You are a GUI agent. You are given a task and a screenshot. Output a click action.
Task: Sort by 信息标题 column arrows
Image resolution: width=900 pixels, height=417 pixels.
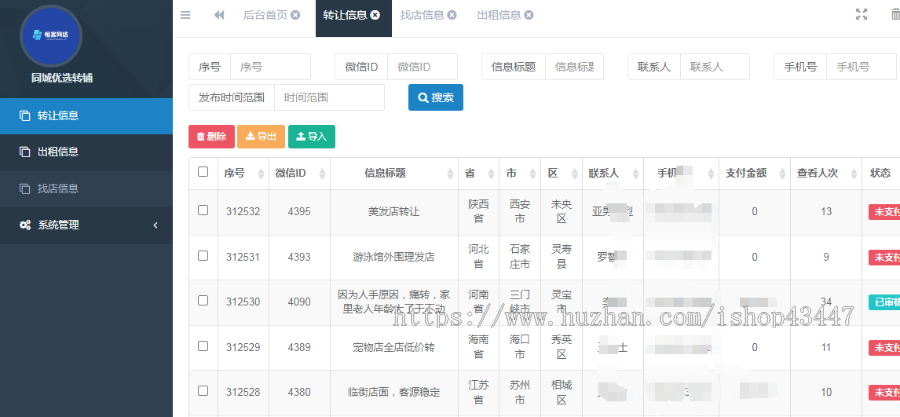pyautogui.click(x=451, y=174)
